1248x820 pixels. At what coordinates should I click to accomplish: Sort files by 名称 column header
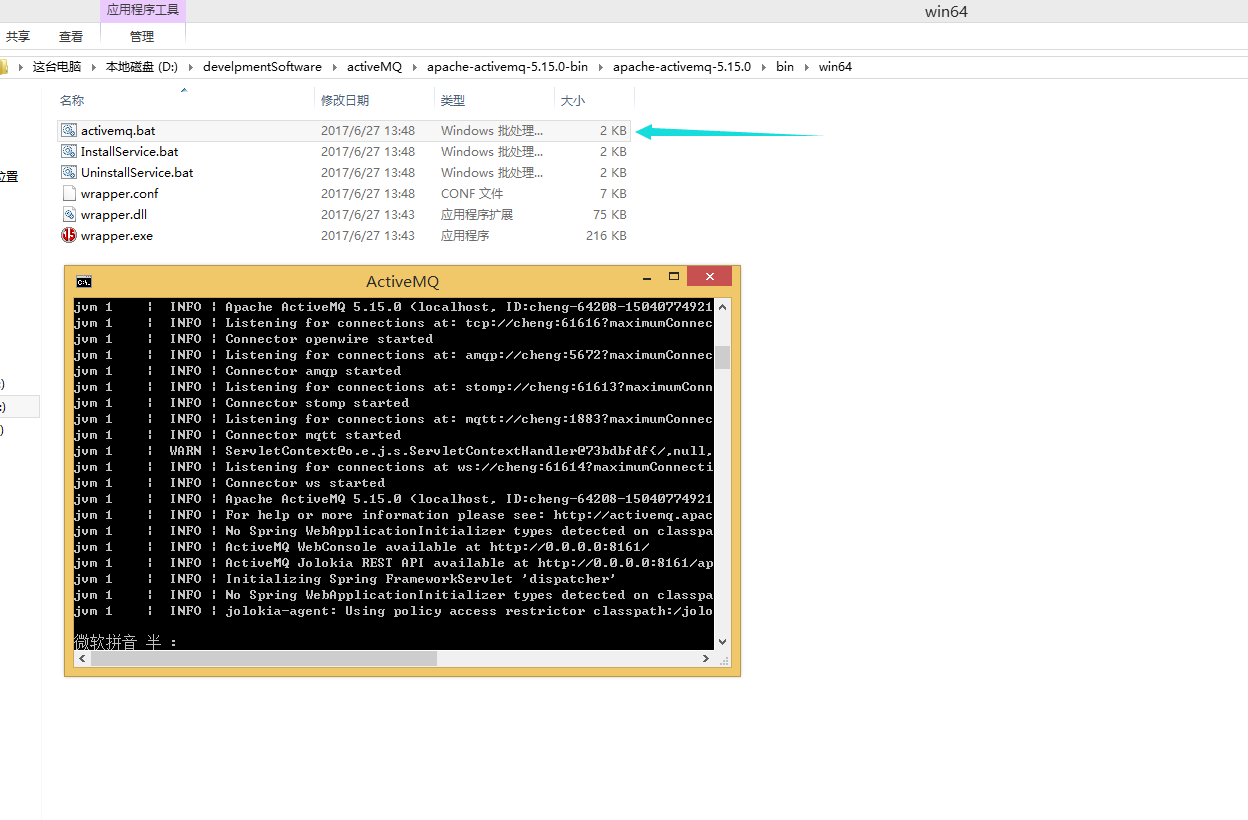72,100
